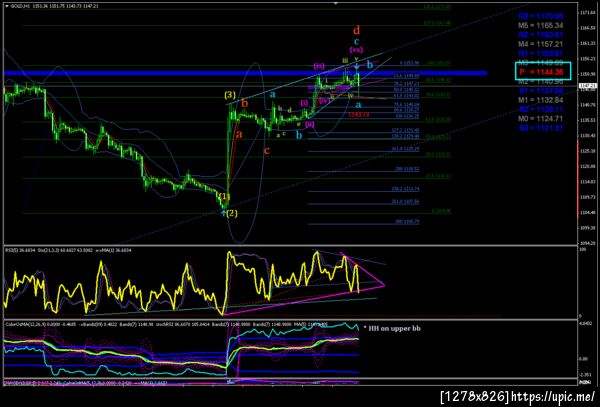Select the M5 = 1165.34 pivot label
Image resolution: width=600 pixels, height=407 pixels.
pyautogui.click(x=540, y=26)
